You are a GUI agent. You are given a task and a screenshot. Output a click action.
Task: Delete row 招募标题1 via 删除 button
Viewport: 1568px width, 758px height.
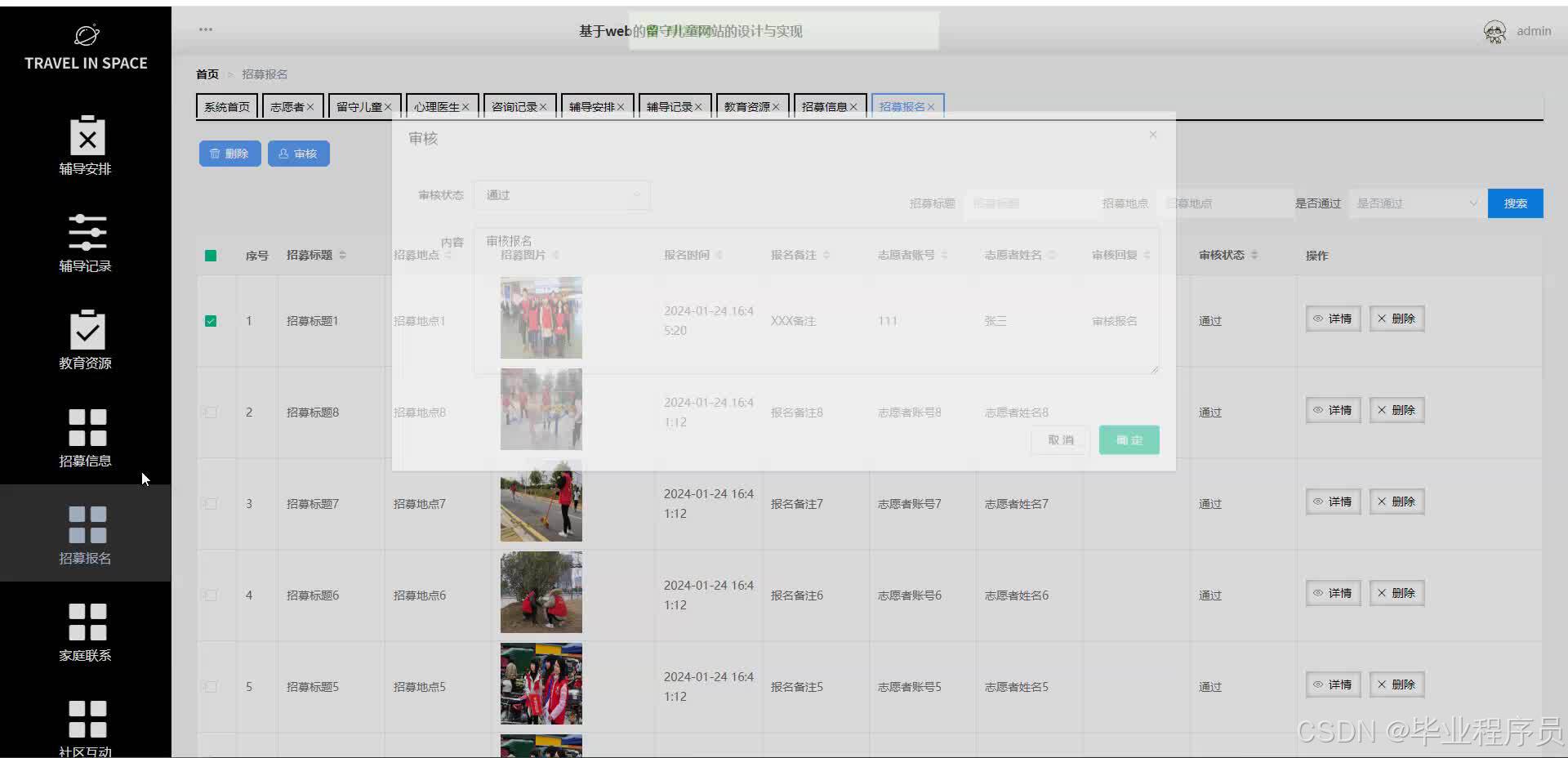1396,319
